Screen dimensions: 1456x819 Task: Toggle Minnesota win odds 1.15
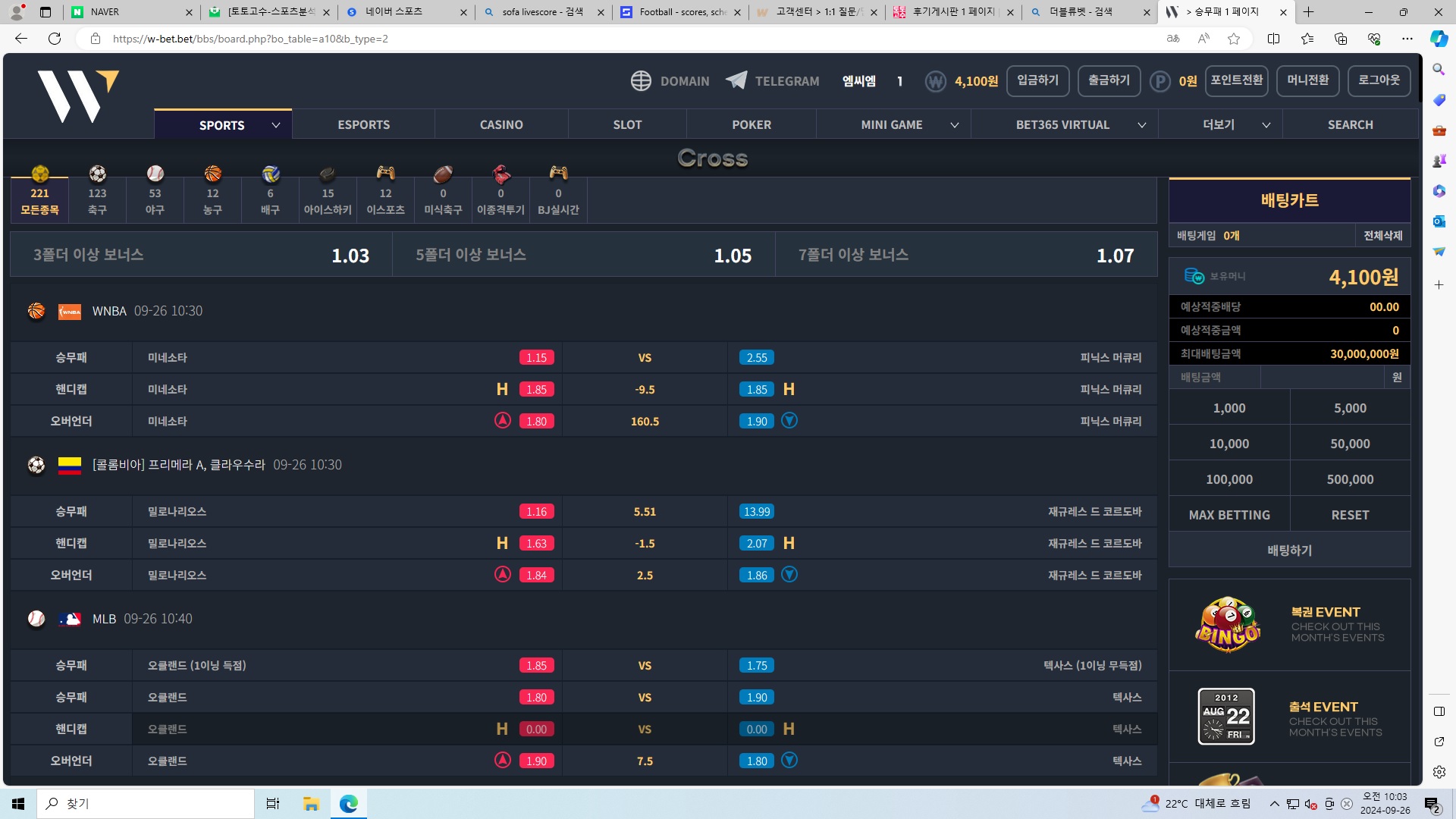pyautogui.click(x=536, y=358)
